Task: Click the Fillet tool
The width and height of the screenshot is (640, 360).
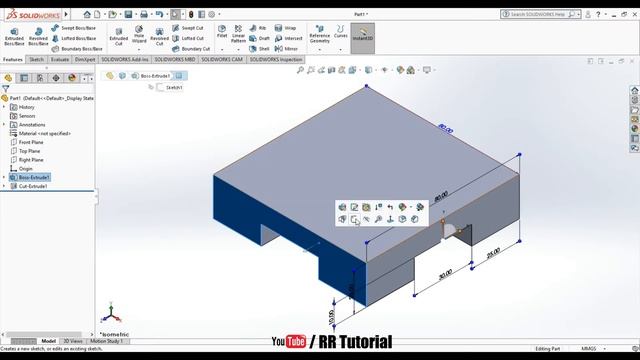Action: coord(222,31)
